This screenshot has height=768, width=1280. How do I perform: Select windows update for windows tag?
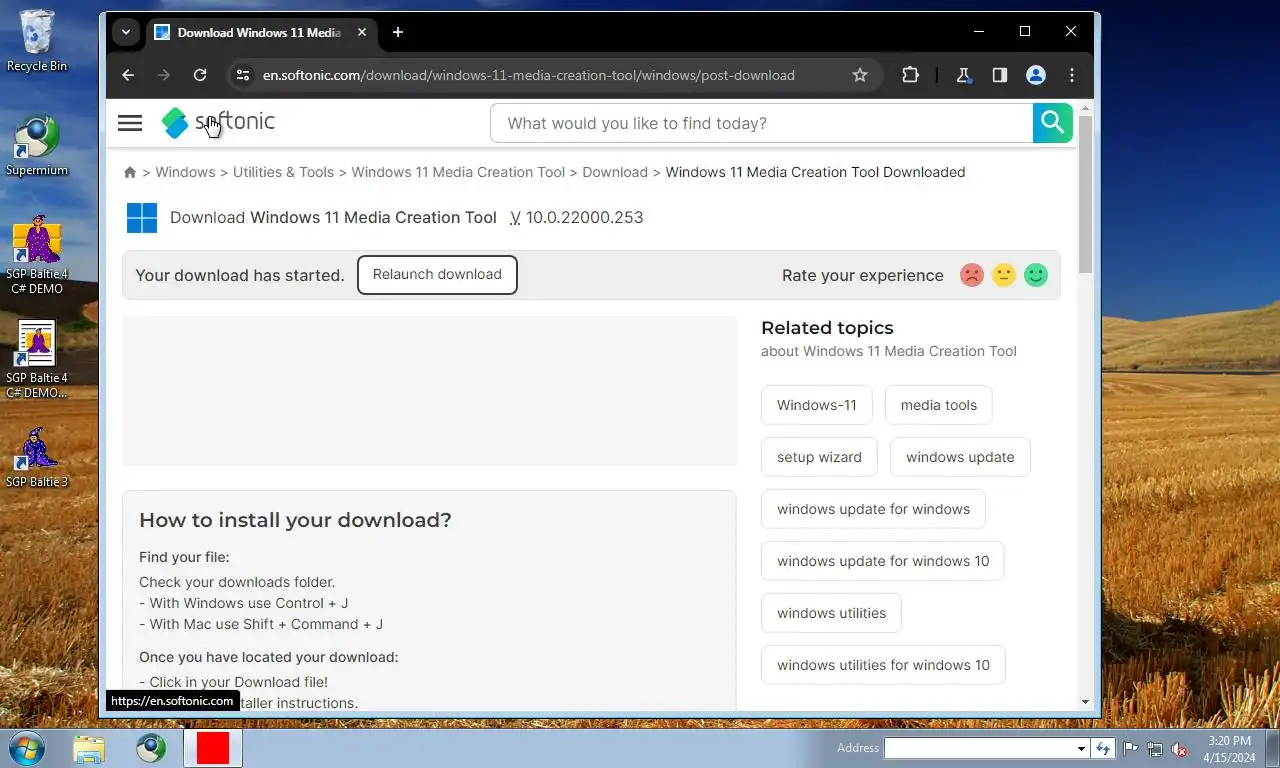(x=873, y=509)
